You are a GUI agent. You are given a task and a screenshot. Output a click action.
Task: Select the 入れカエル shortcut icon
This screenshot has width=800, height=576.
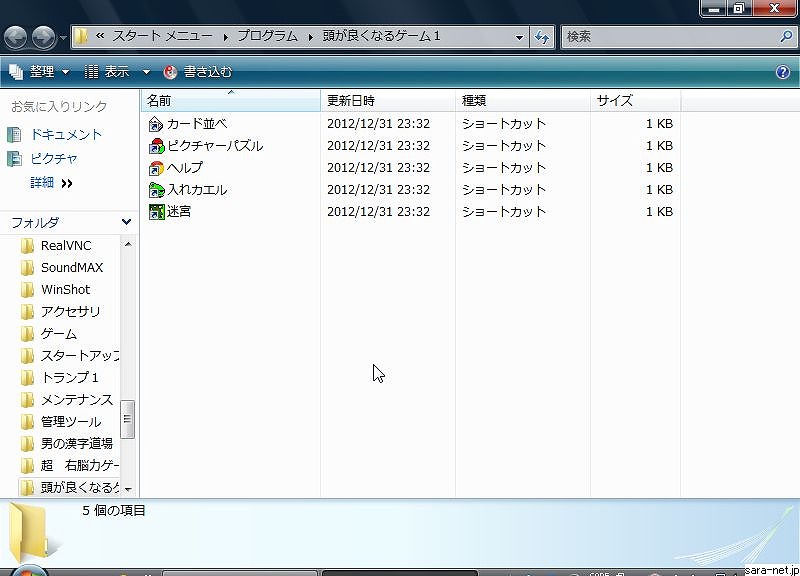156,190
